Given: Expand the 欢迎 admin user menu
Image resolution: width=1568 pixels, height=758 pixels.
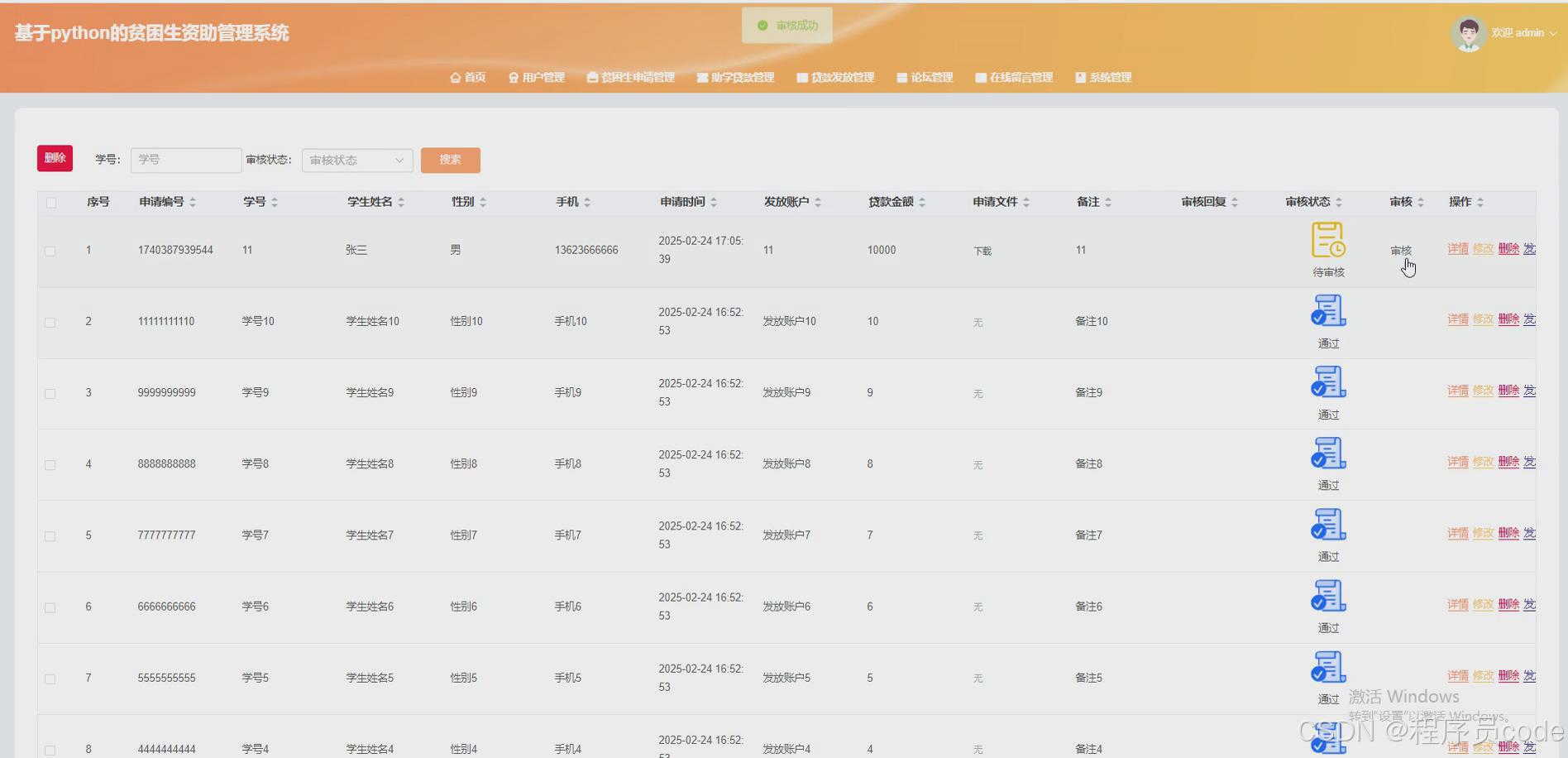Looking at the screenshot, I should (x=1524, y=33).
